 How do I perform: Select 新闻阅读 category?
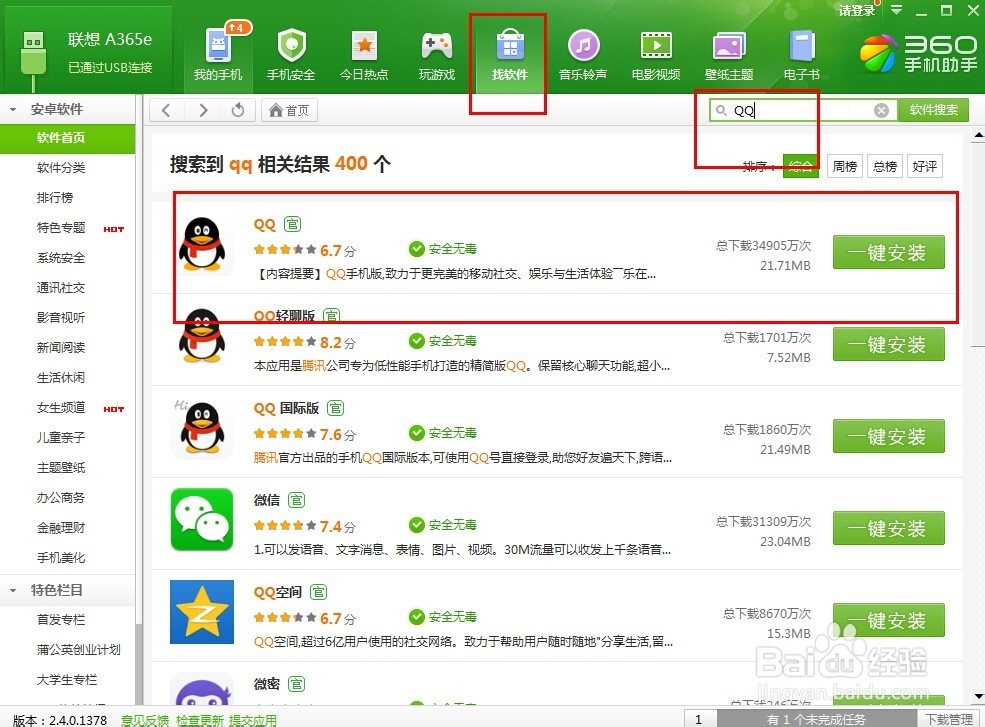(x=61, y=347)
